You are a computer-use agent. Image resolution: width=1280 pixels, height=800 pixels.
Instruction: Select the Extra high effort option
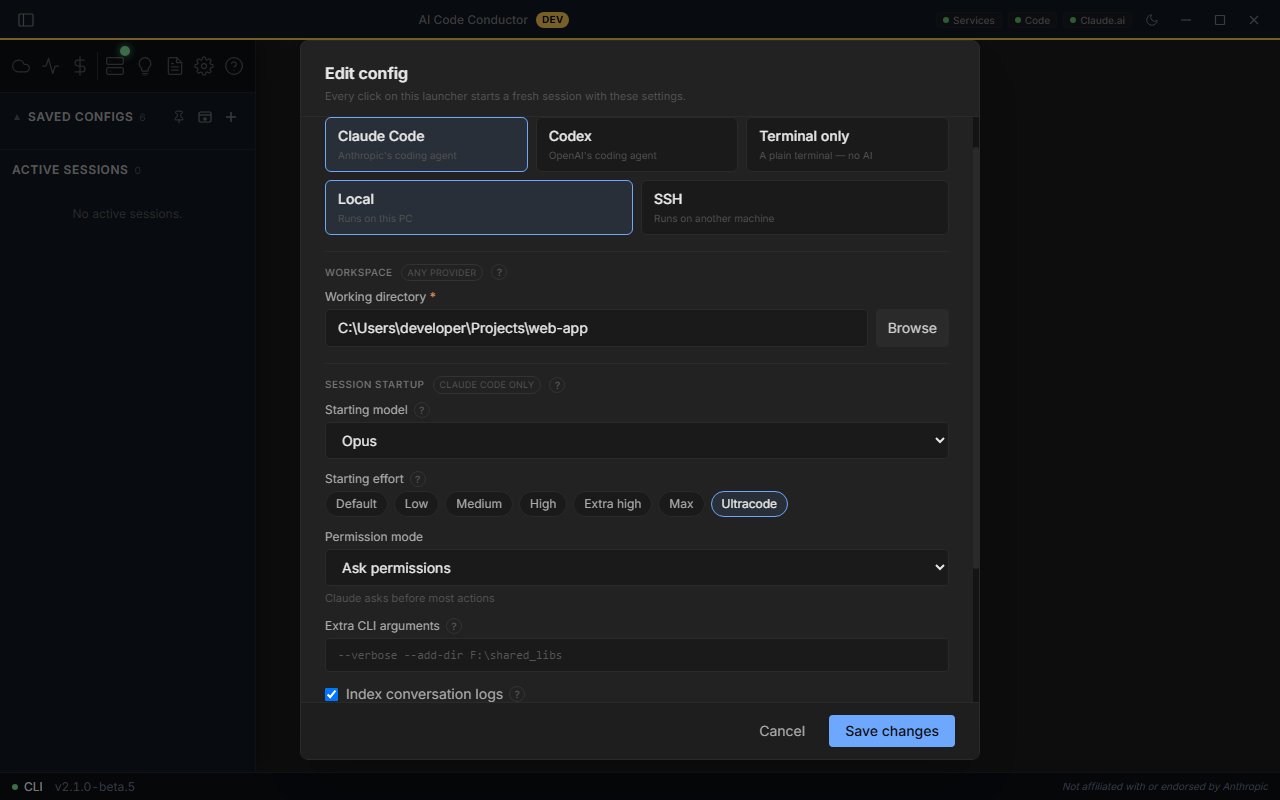(613, 504)
